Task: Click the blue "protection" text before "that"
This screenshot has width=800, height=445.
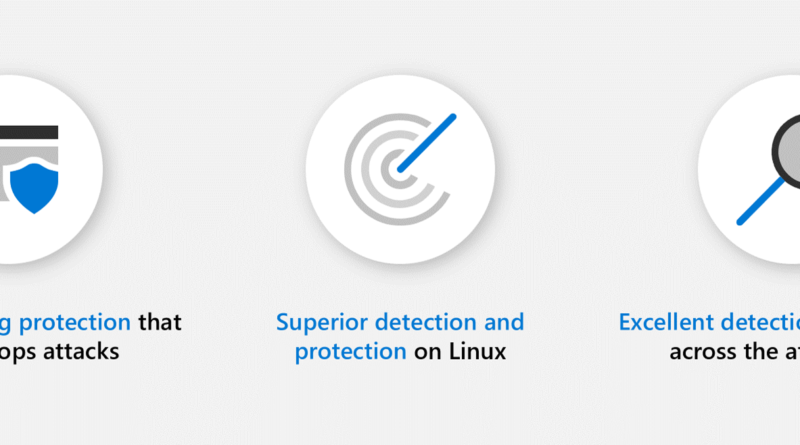Action: pyautogui.click(x=75, y=323)
